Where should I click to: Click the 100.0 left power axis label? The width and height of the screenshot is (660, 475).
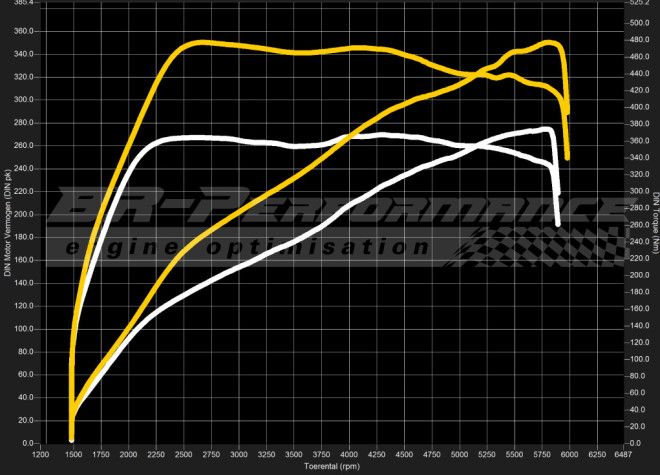pos(23,329)
